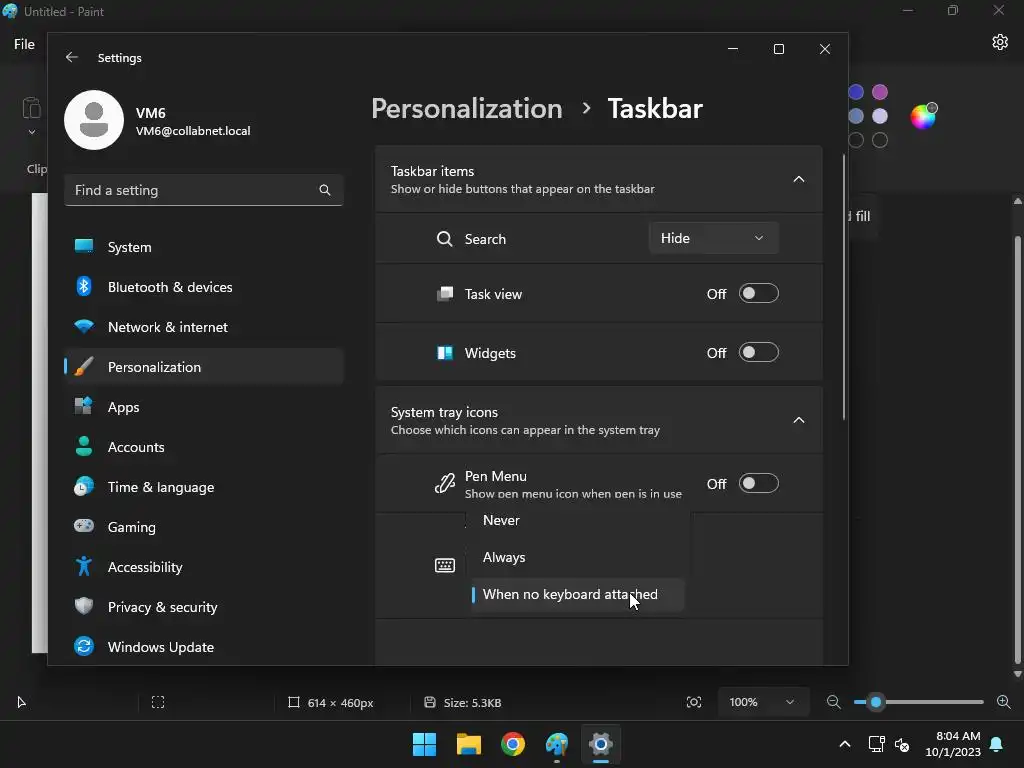Click the Paint vertical scrollbar
Image resolution: width=1024 pixels, height=768 pixels.
[x=1017, y=451]
